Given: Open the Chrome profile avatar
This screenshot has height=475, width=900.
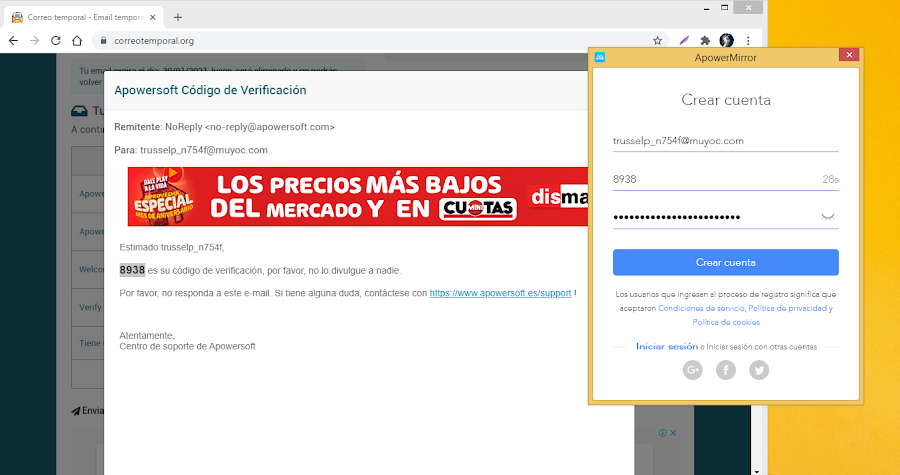Looking at the screenshot, I should click(727, 40).
